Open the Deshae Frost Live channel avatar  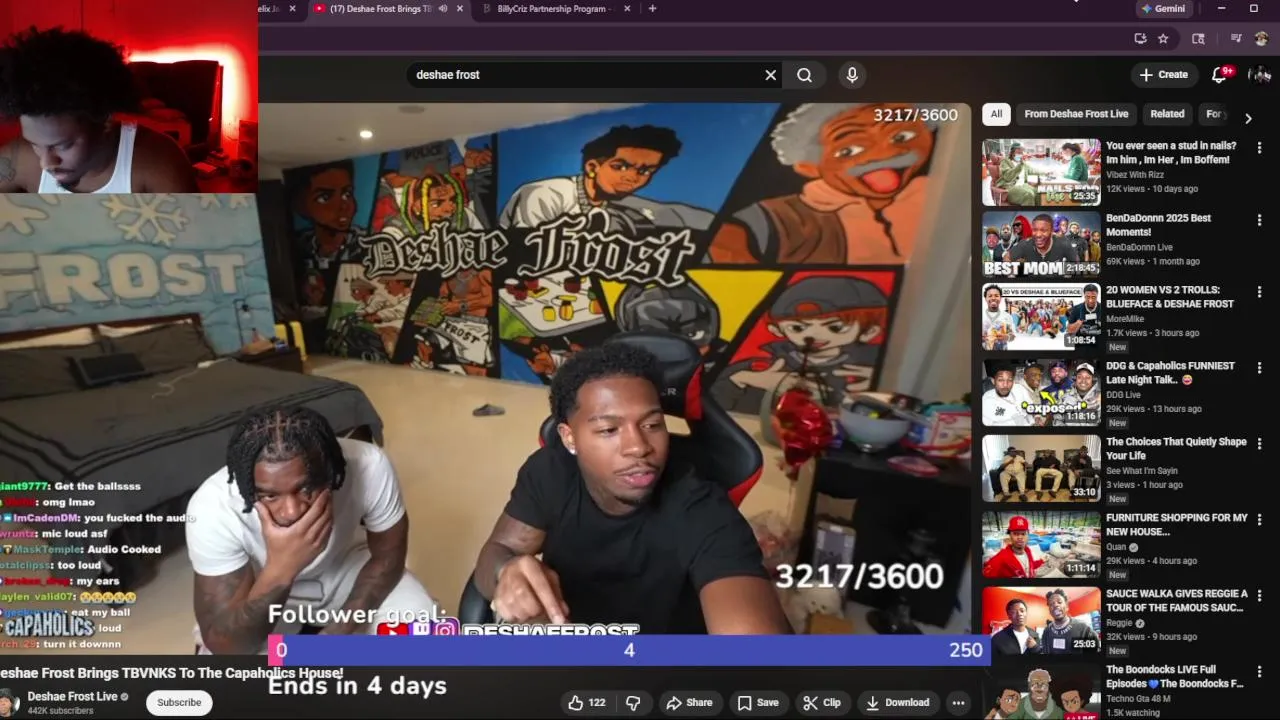pos(9,702)
